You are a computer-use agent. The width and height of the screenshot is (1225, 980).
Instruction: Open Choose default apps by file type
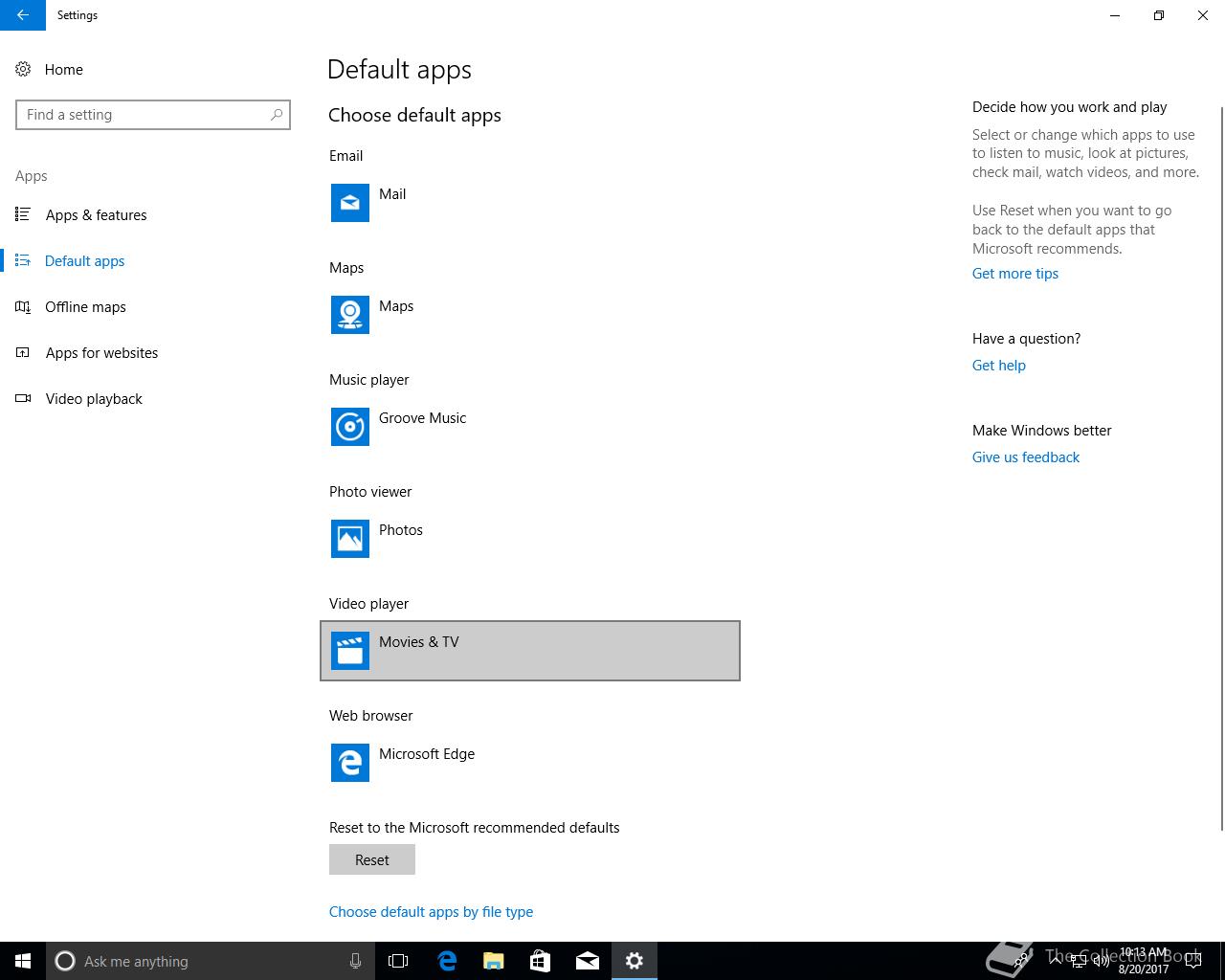point(431,911)
